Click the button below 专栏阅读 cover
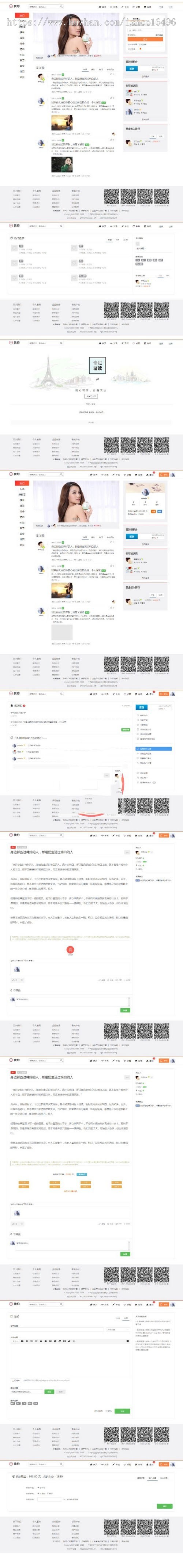The height and width of the screenshot is (1568, 183). tap(90, 396)
